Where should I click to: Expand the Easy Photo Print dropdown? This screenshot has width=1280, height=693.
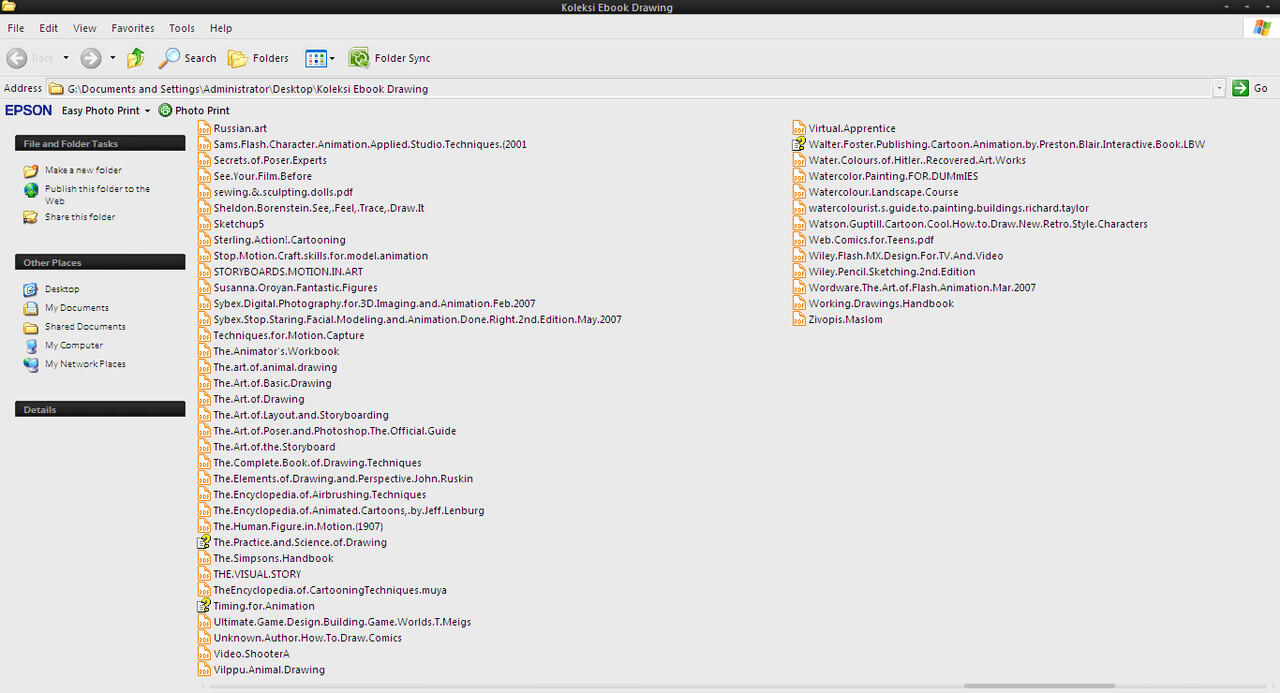tap(147, 110)
